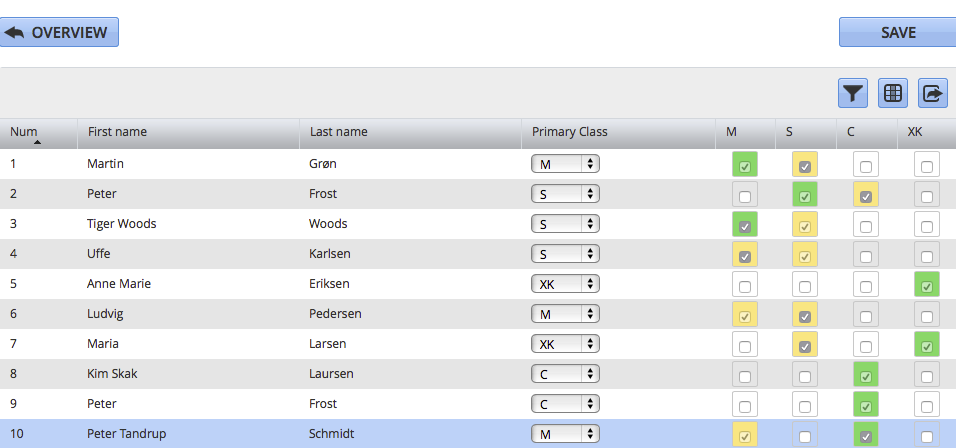The width and height of the screenshot is (956, 448).
Task: Sort by the Last name column header
Action: (338, 132)
